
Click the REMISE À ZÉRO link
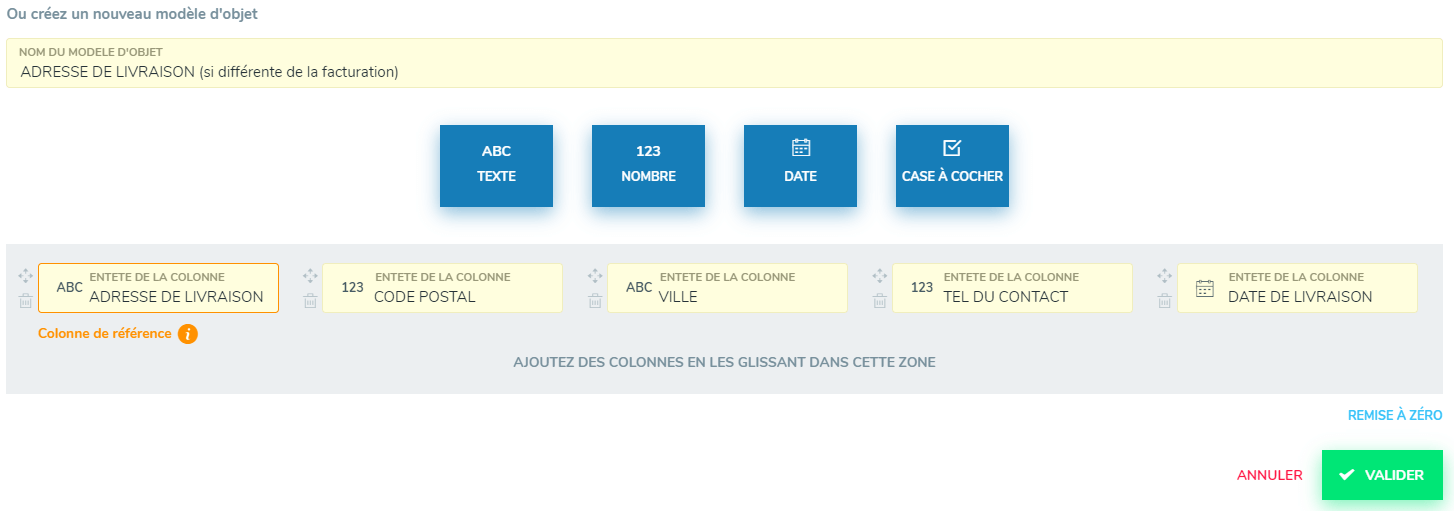click(x=1395, y=415)
